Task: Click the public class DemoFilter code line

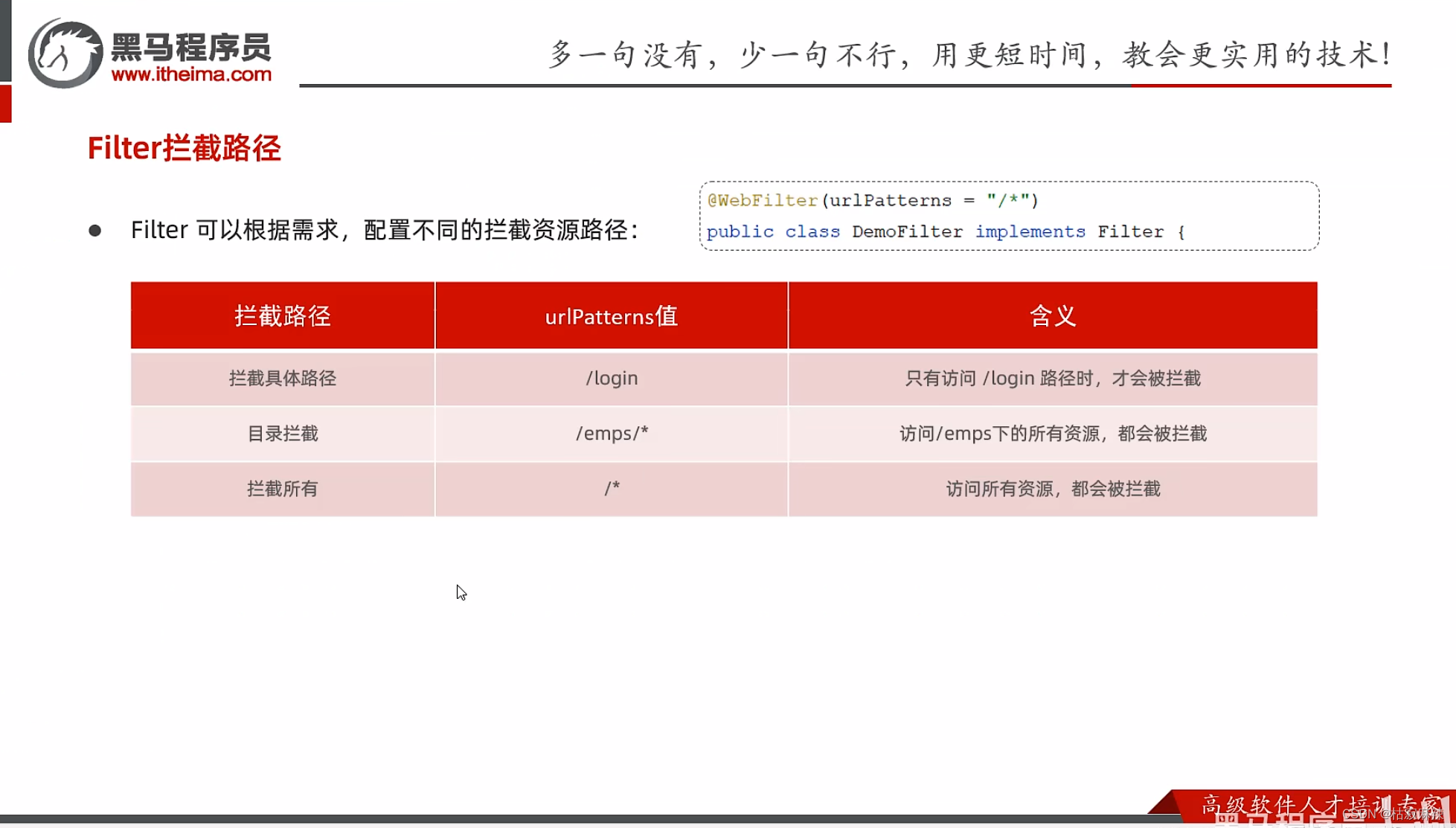Action: [x=946, y=231]
